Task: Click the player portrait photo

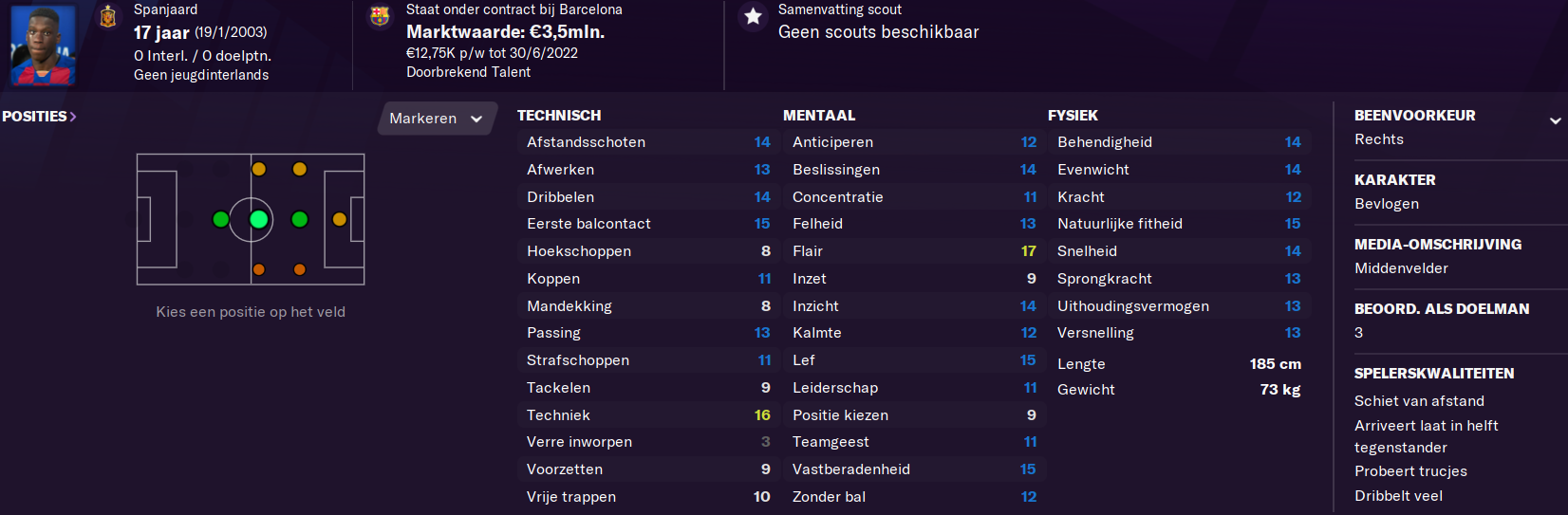Action: 43,45
